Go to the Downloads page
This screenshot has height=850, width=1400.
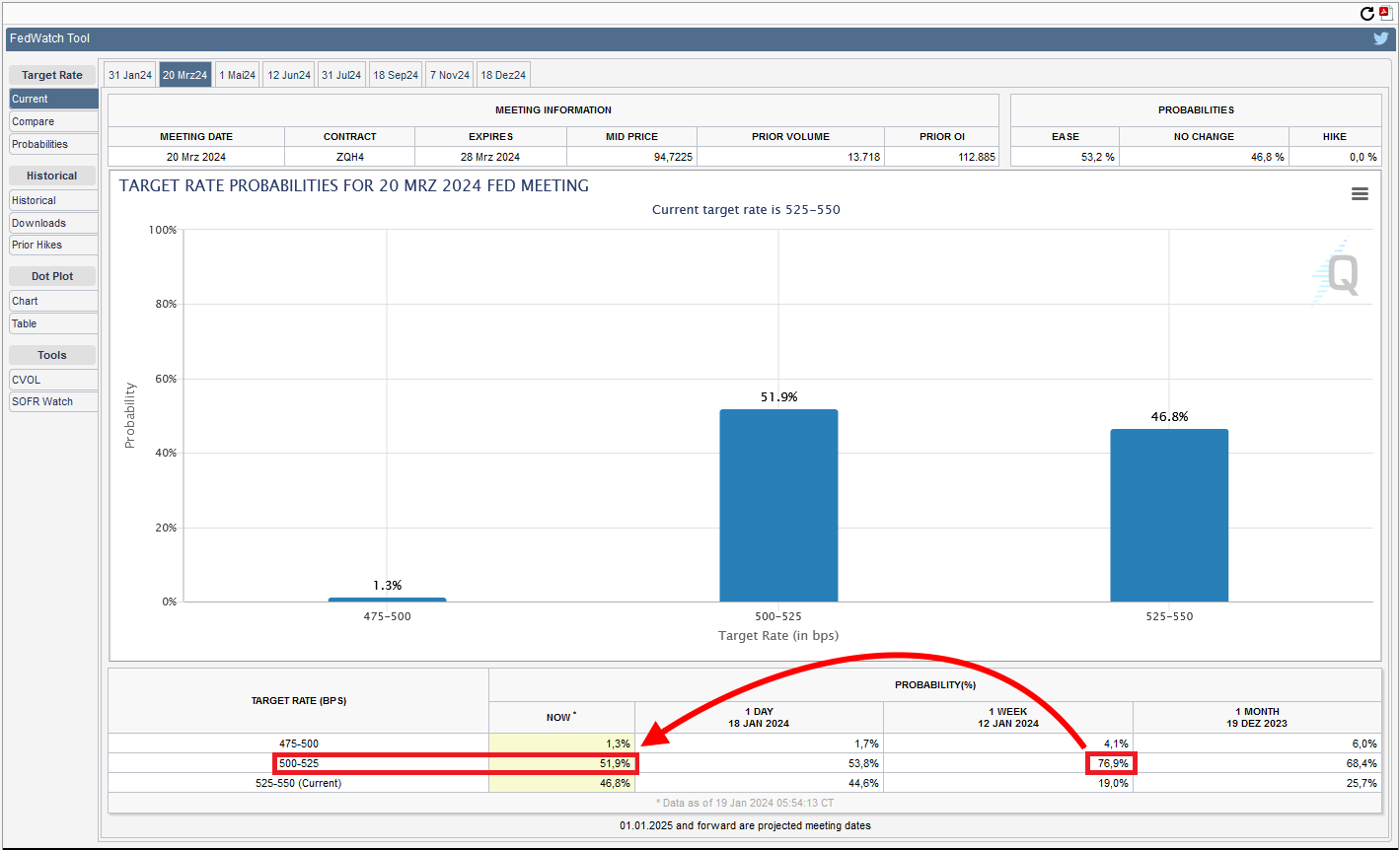[x=53, y=223]
